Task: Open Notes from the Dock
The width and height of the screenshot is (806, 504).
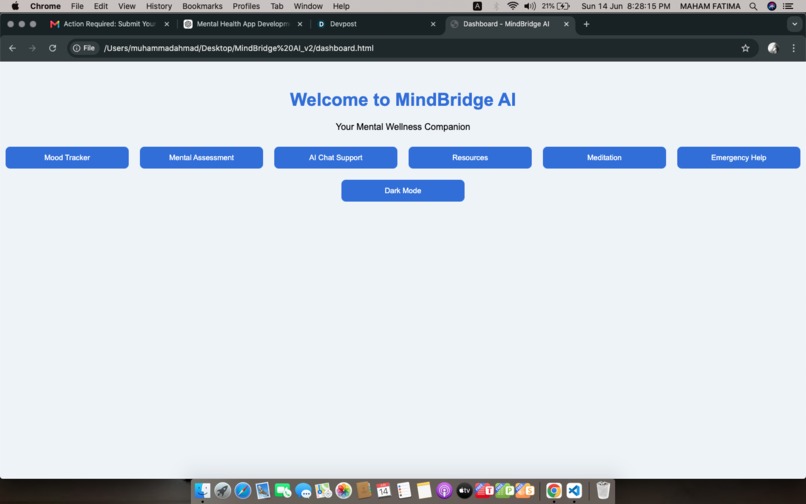Action: pos(424,490)
